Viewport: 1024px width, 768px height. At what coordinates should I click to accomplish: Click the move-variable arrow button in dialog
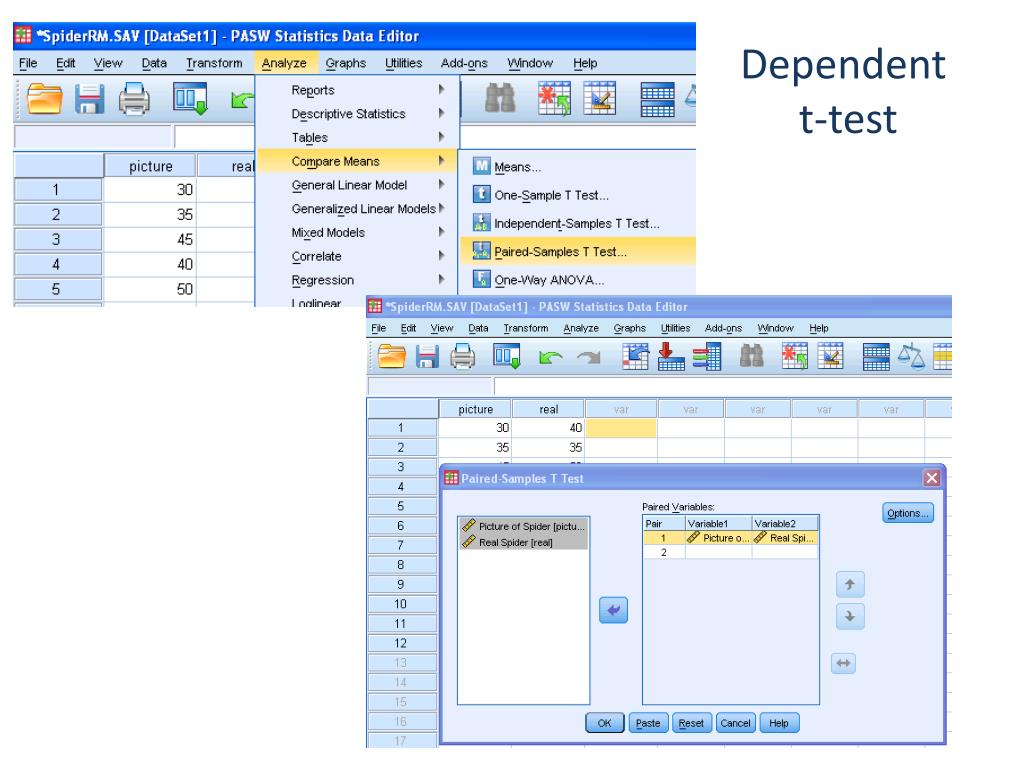click(613, 610)
